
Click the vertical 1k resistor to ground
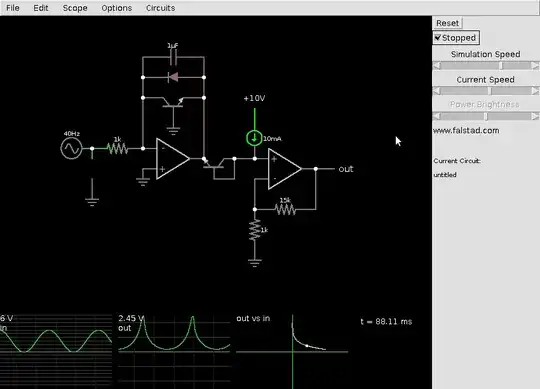coord(255,230)
